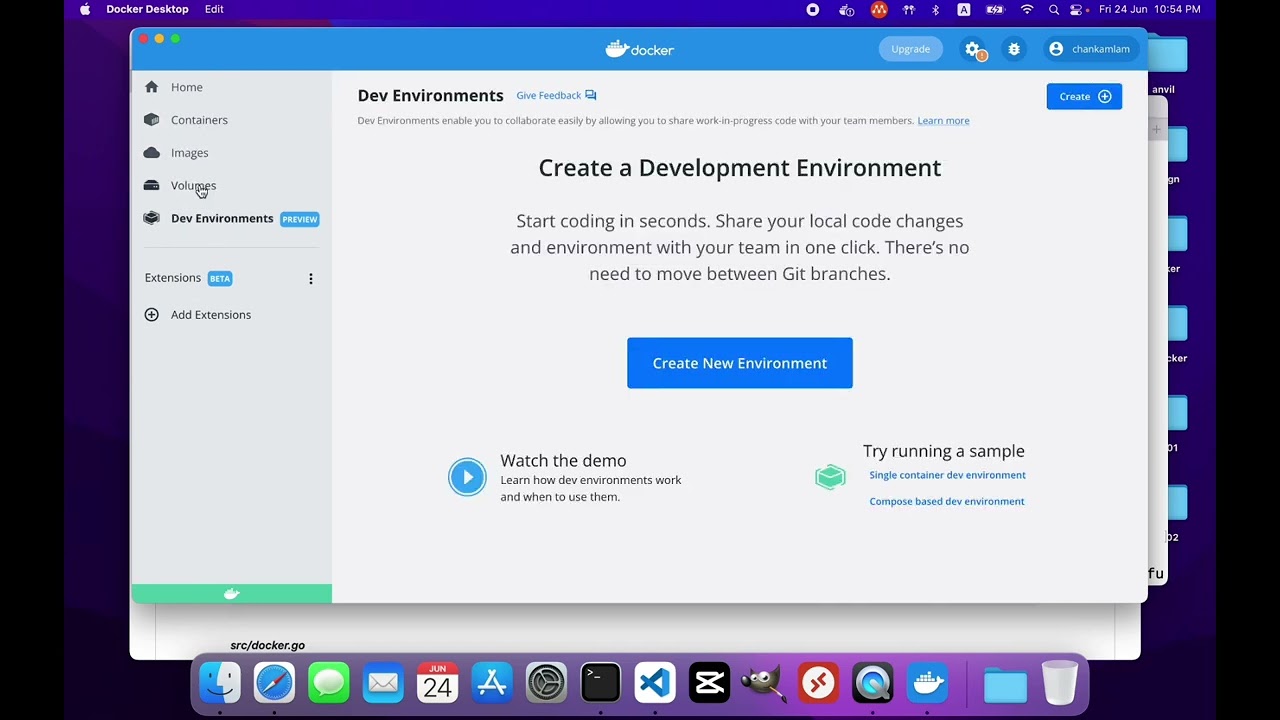Open Calendar from the Dock
The image size is (1280, 720).
tap(437, 684)
